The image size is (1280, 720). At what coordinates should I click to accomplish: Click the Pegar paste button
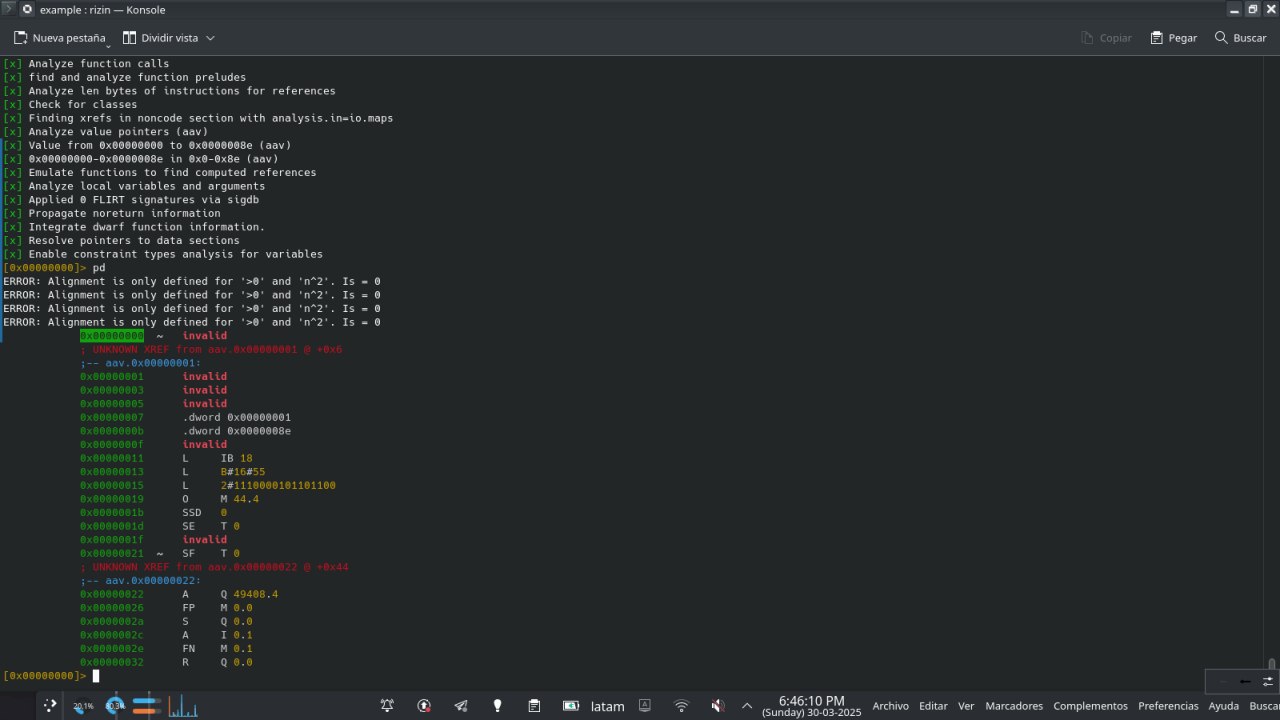(x=1173, y=38)
